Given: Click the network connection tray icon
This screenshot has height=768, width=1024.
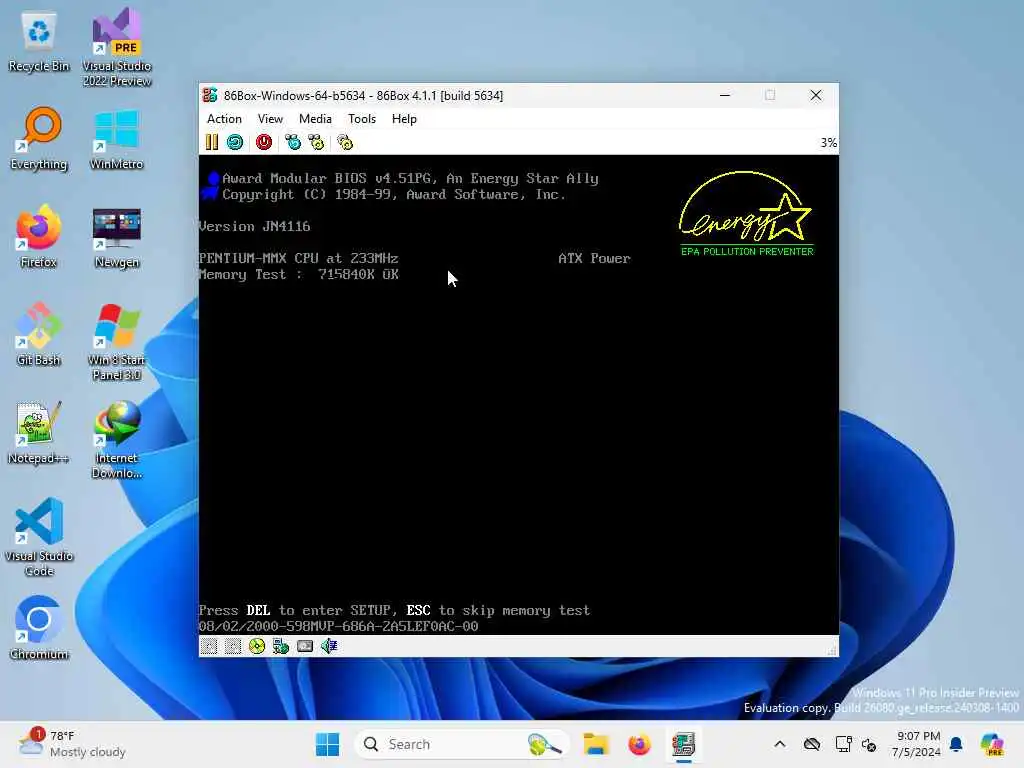Looking at the screenshot, I should pos(843,744).
